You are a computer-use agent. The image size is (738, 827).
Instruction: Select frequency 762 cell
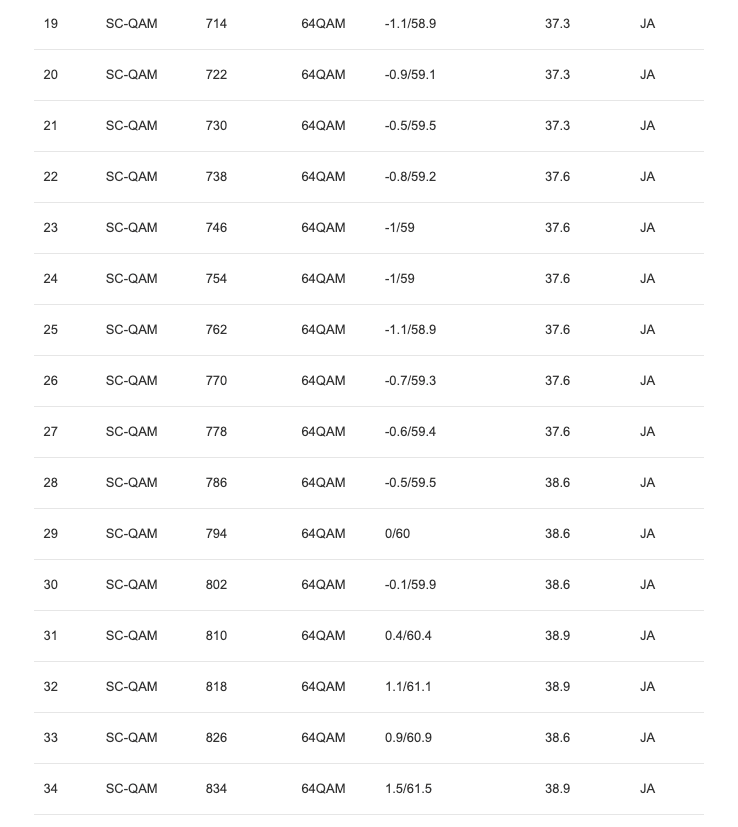pos(216,330)
